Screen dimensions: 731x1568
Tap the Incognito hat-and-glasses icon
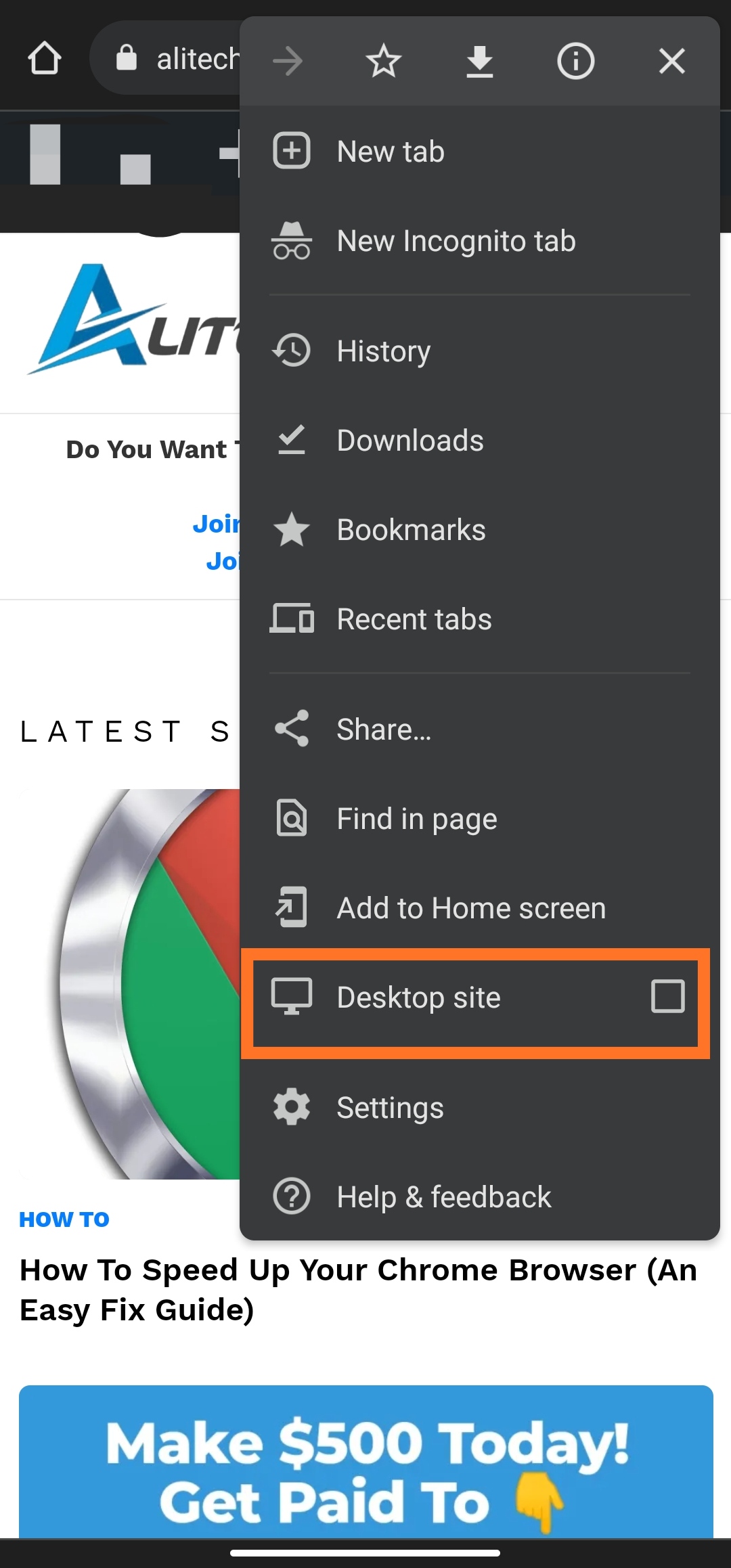click(292, 241)
